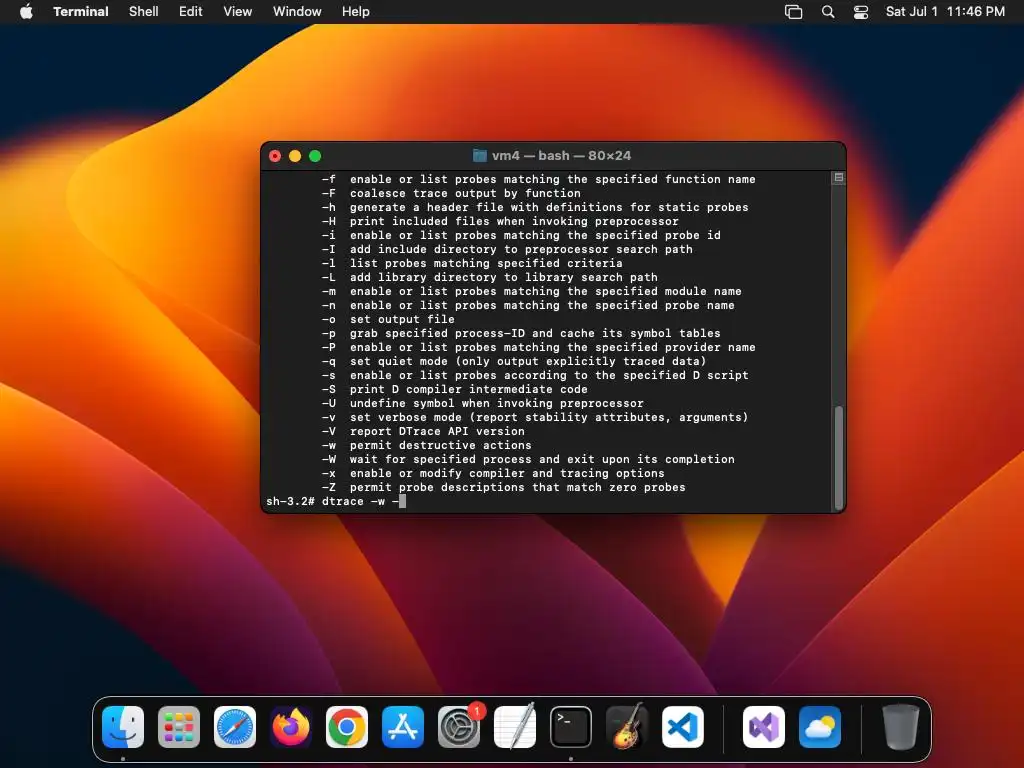The width and height of the screenshot is (1024, 768).
Task: Open the View menu
Action: point(238,12)
